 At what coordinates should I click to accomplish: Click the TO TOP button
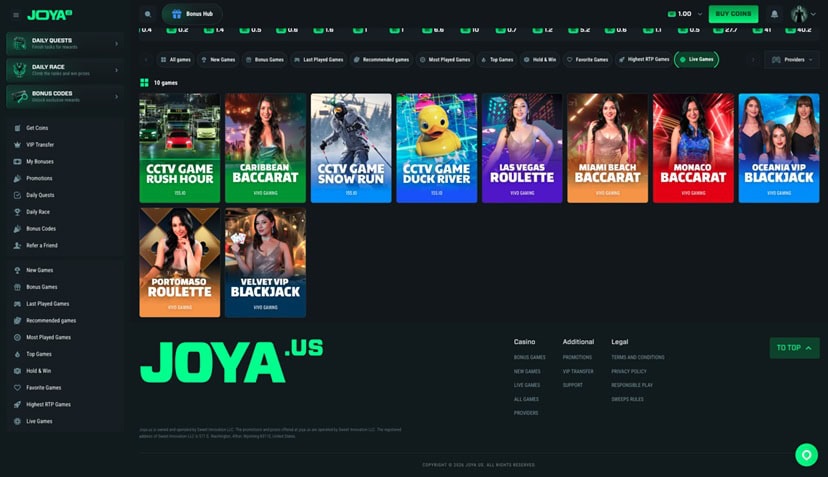794,348
